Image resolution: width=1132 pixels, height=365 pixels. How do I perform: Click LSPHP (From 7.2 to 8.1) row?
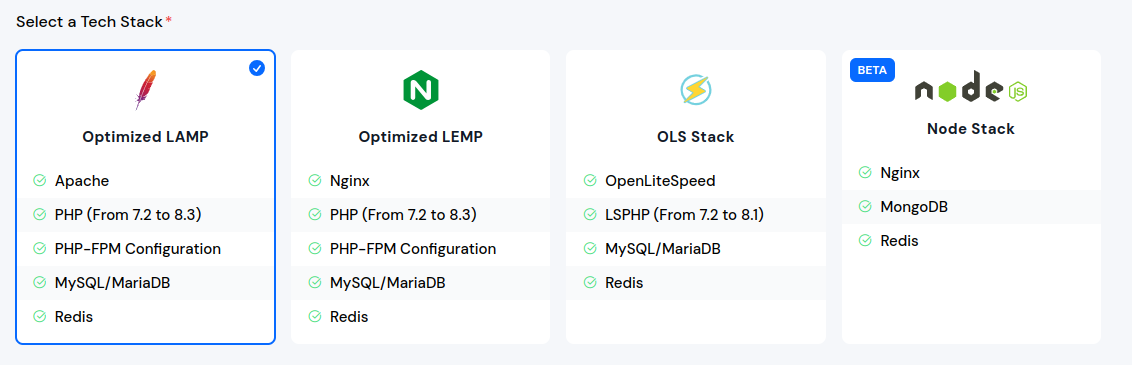pos(696,215)
